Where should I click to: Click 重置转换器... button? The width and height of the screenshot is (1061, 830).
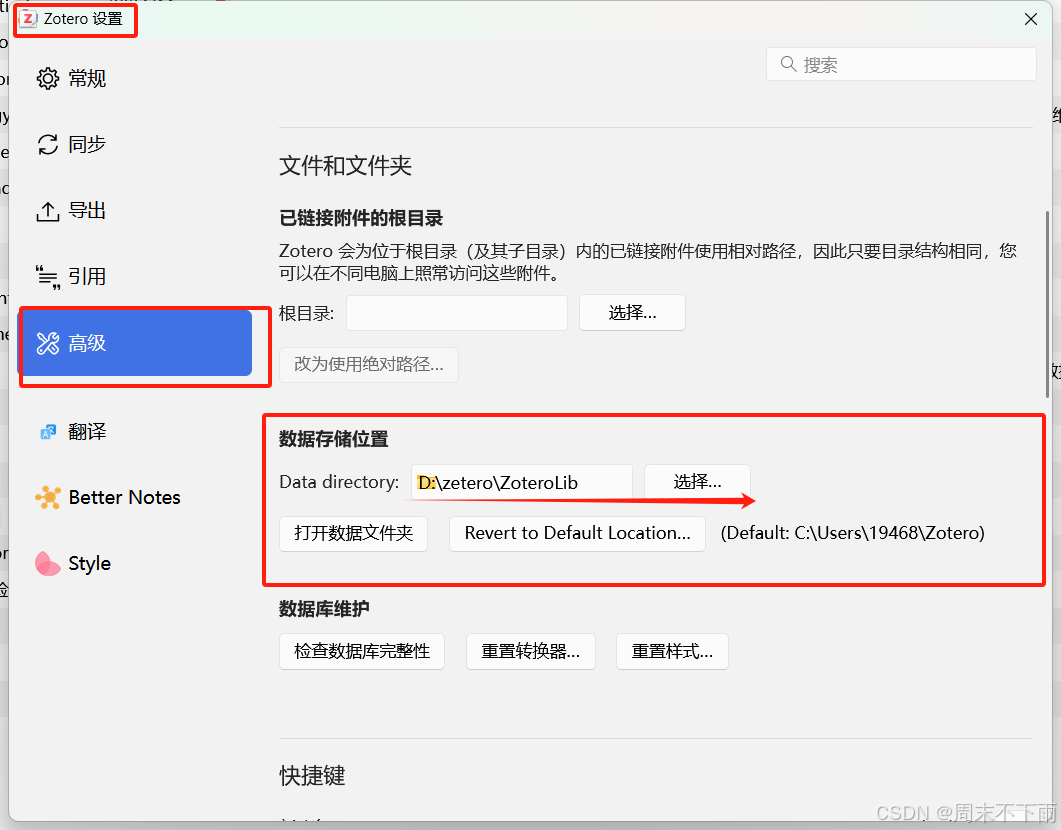click(530, 651)
